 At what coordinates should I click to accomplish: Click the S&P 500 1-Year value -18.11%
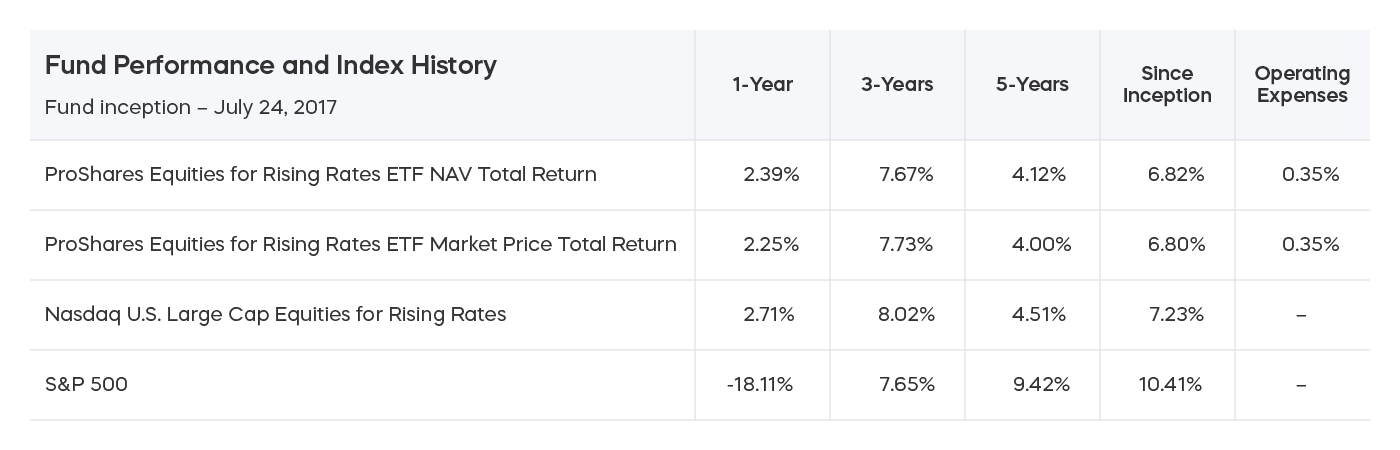pos(759,385)
